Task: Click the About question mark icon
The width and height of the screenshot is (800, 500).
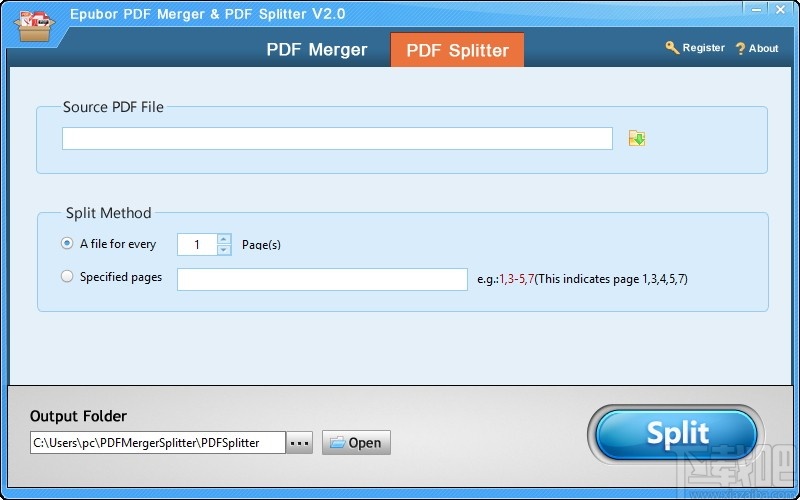Action: tap(740, 48)
